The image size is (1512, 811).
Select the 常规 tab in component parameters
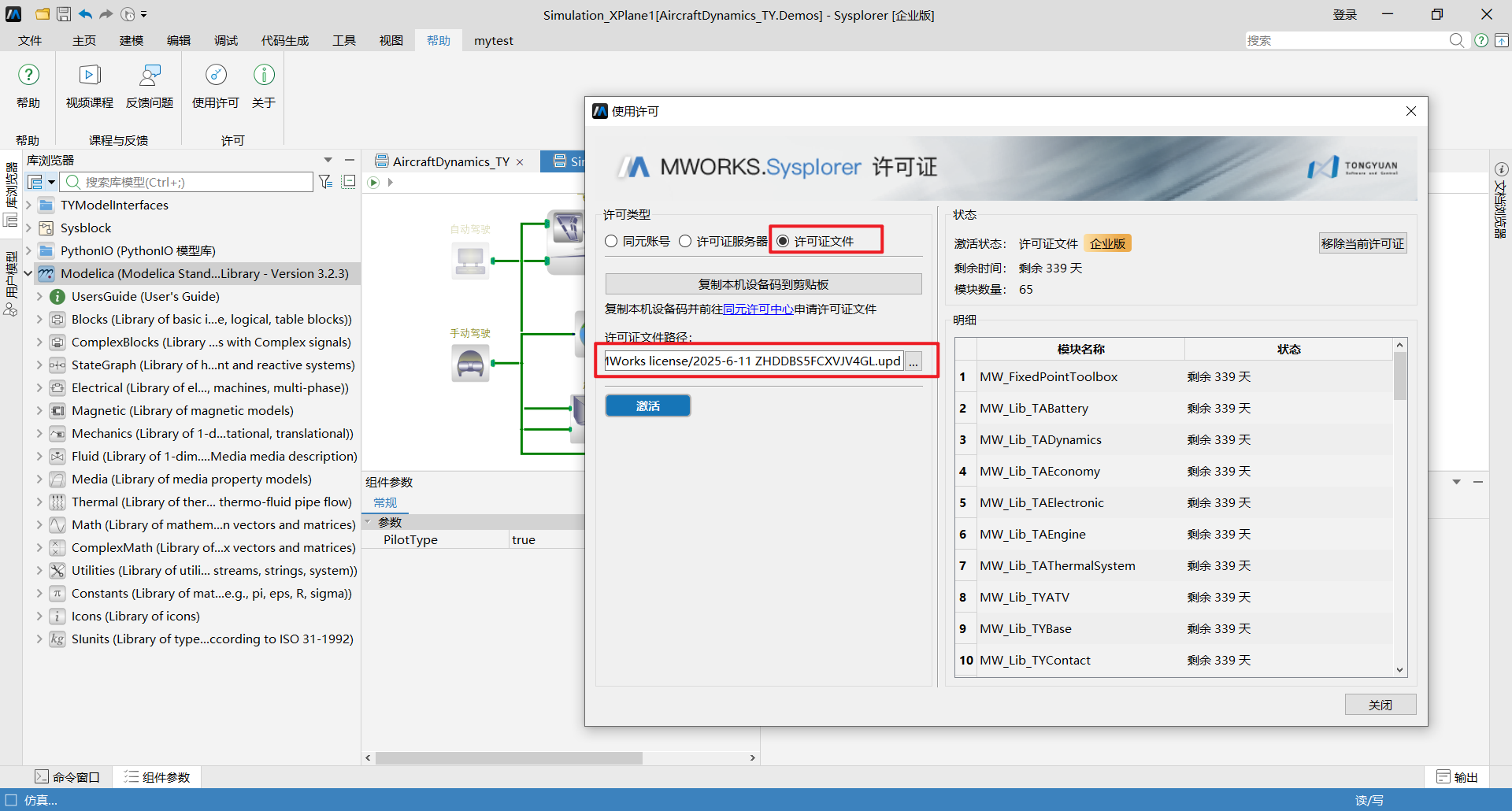[x=385, y=502]
